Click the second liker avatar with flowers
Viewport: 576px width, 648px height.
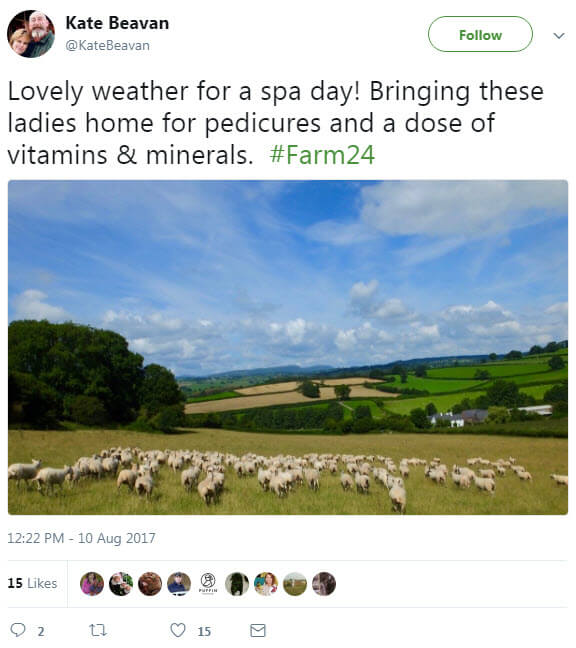click(121, 584)
